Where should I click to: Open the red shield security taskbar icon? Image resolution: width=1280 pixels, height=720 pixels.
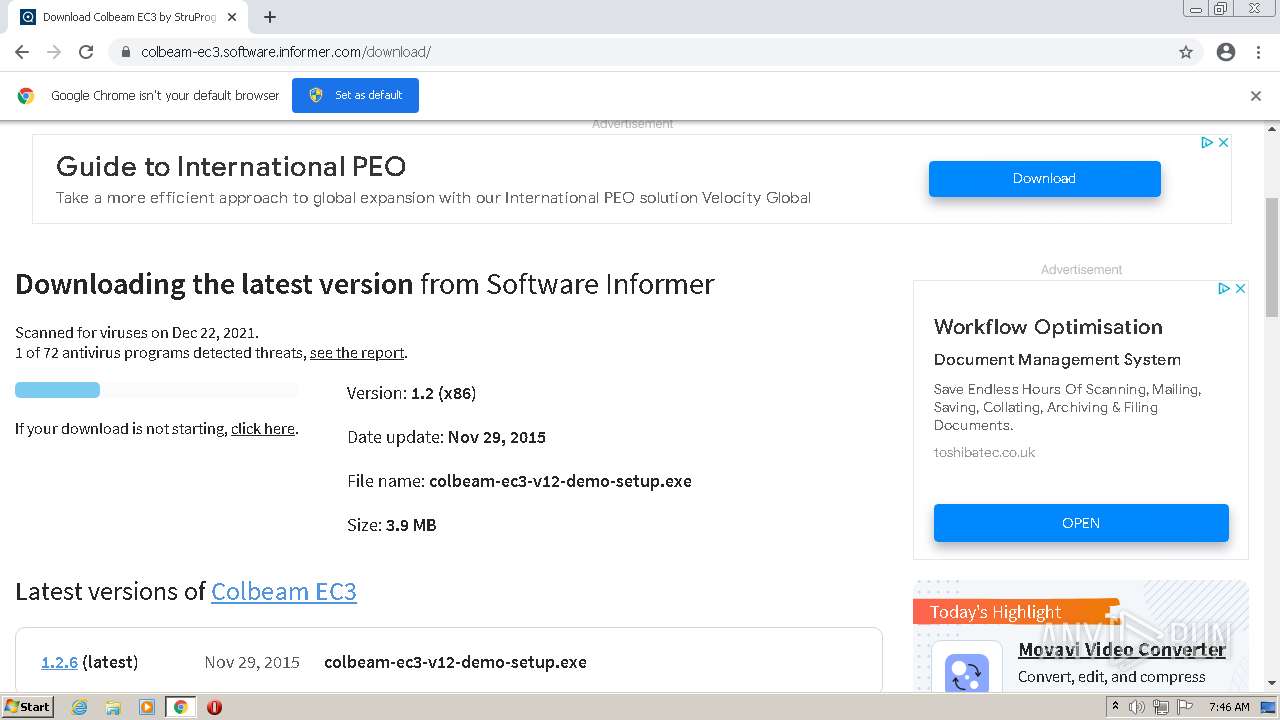click(x=214, y=707)
